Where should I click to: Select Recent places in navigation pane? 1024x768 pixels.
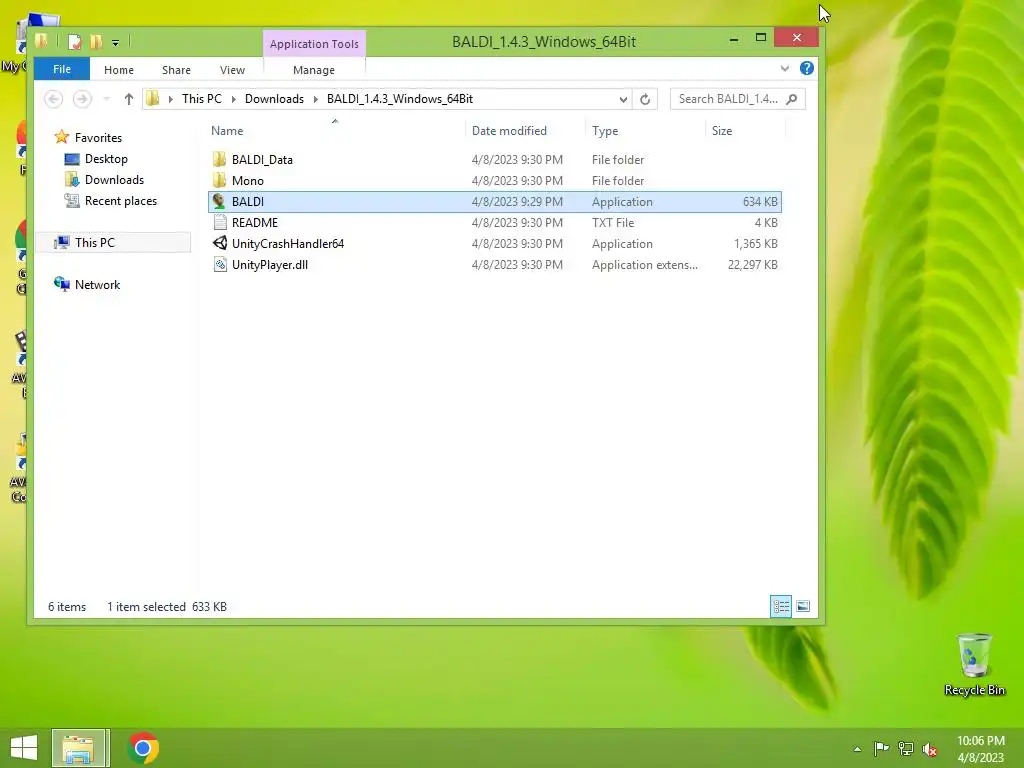coord(121,200)
